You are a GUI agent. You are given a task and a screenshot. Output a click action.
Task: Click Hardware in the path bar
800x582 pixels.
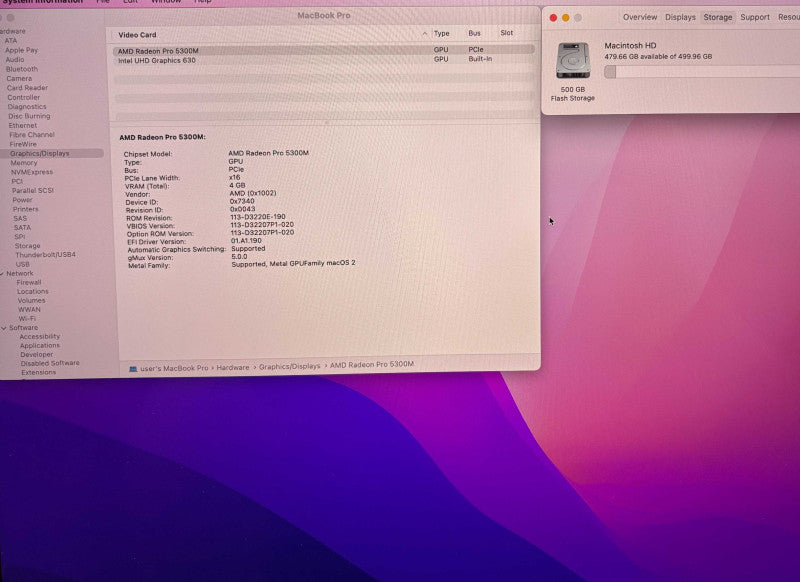233,367
